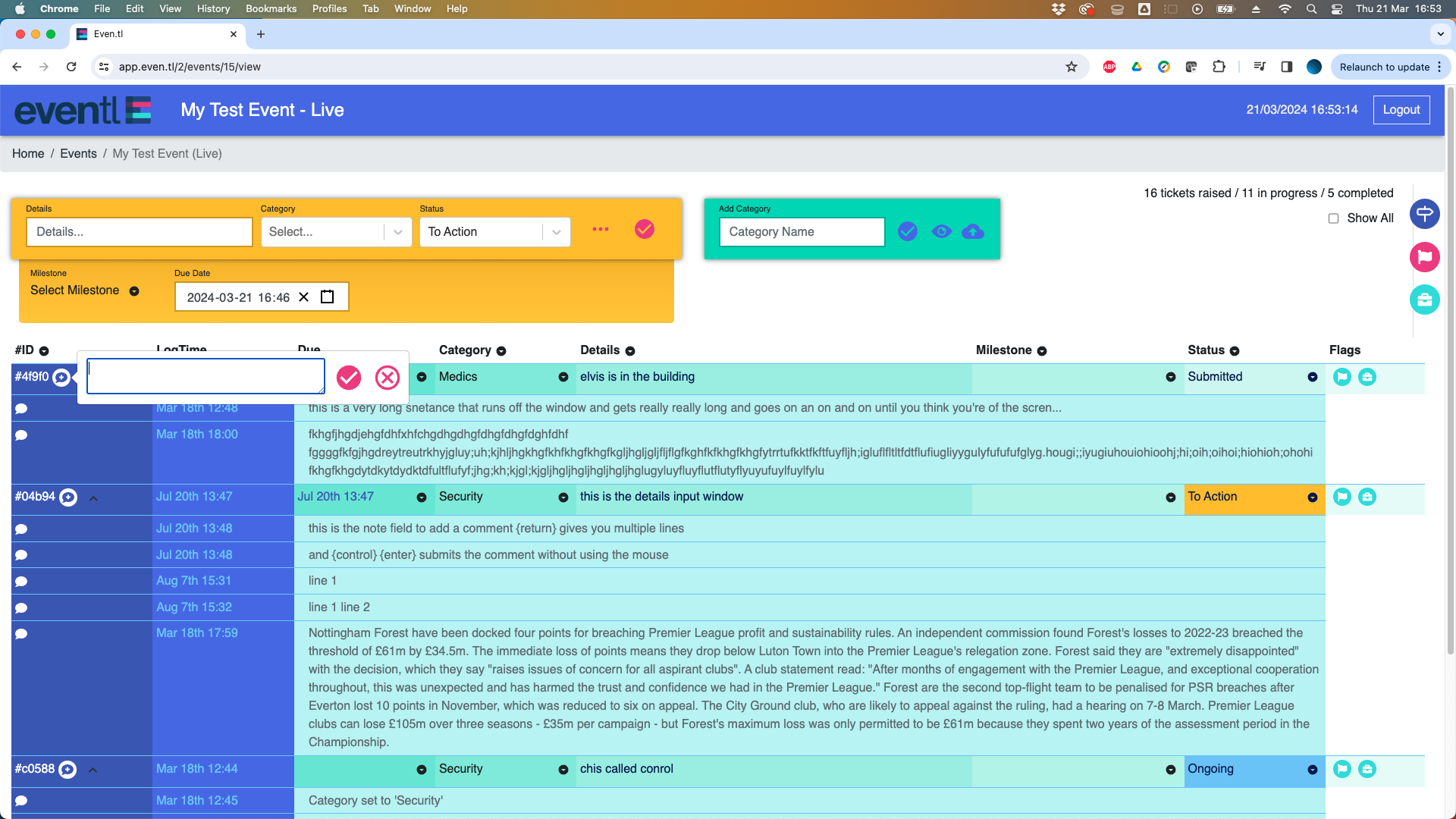Sort by the Category column arrow
The width and height of the screenshot is (1456, 819).
[x=501, y=351]
